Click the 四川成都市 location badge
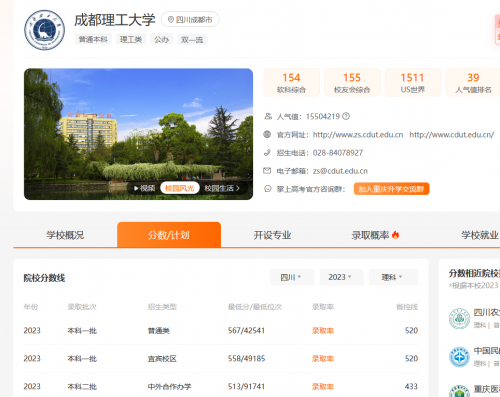Screen dimensions: 500x397 pyautogui.click(x=190, y=20)
